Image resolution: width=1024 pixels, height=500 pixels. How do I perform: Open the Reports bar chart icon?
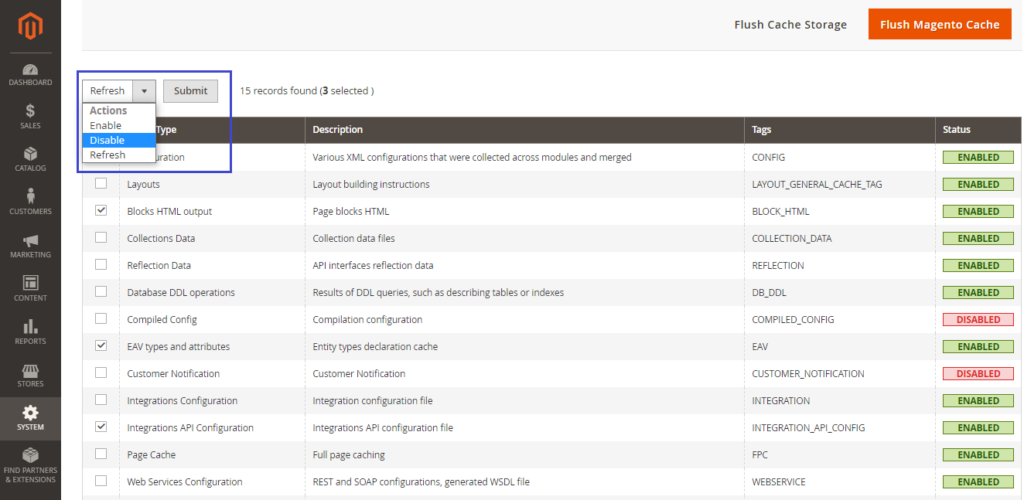coord(30,326)
